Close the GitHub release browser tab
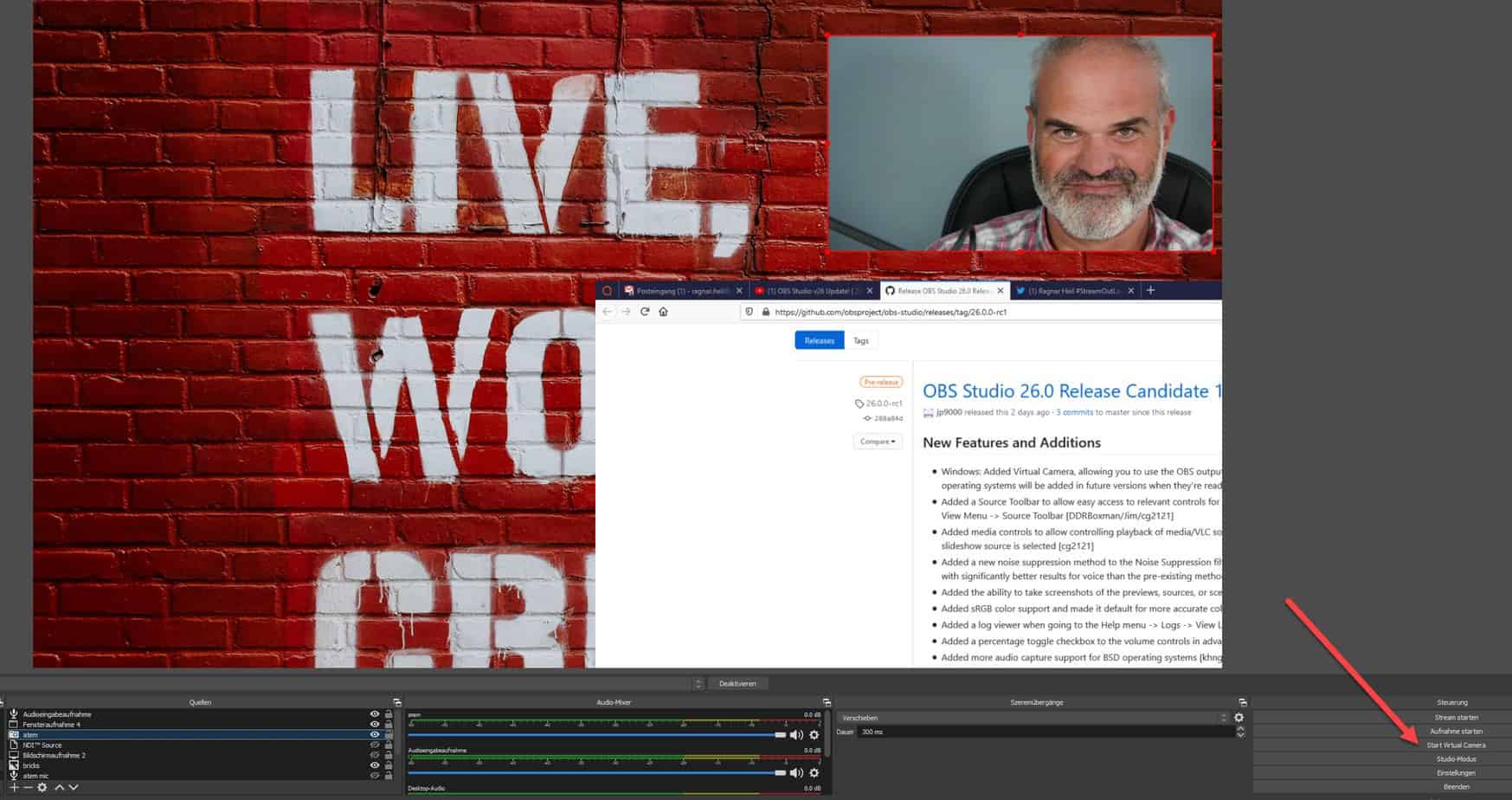The width and height of the screenshot is (1512, 800). [x=1000, y=291]
